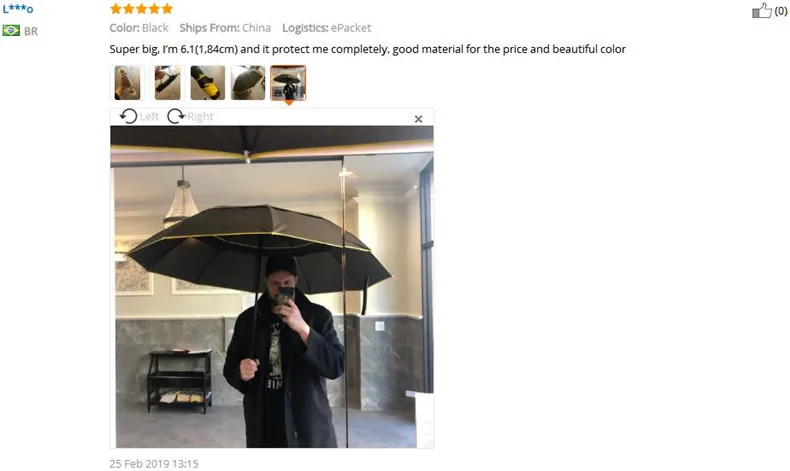
Task: Click the thumbs-up helpful icon
Action: click(x=762, y=10)
